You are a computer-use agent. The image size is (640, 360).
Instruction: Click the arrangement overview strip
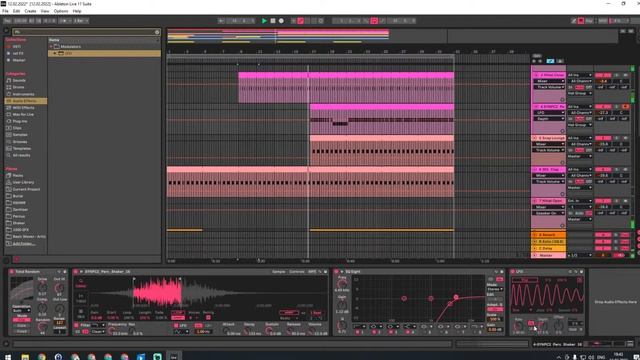coord(393,36)
